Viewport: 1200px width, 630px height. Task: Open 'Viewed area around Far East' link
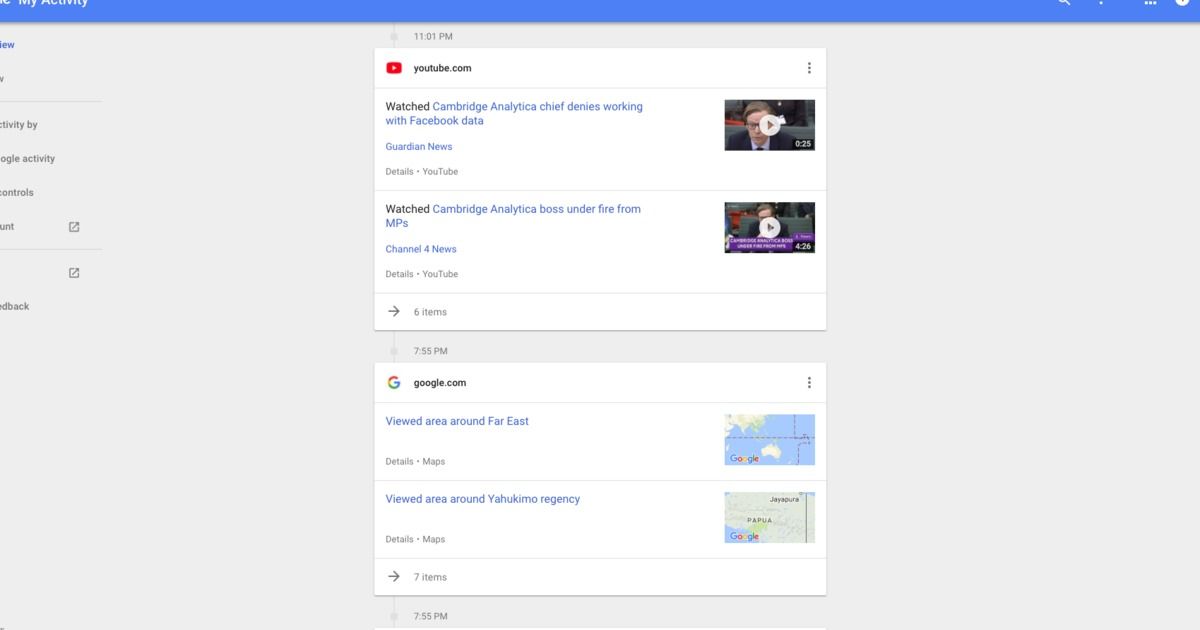pos(457,421)
